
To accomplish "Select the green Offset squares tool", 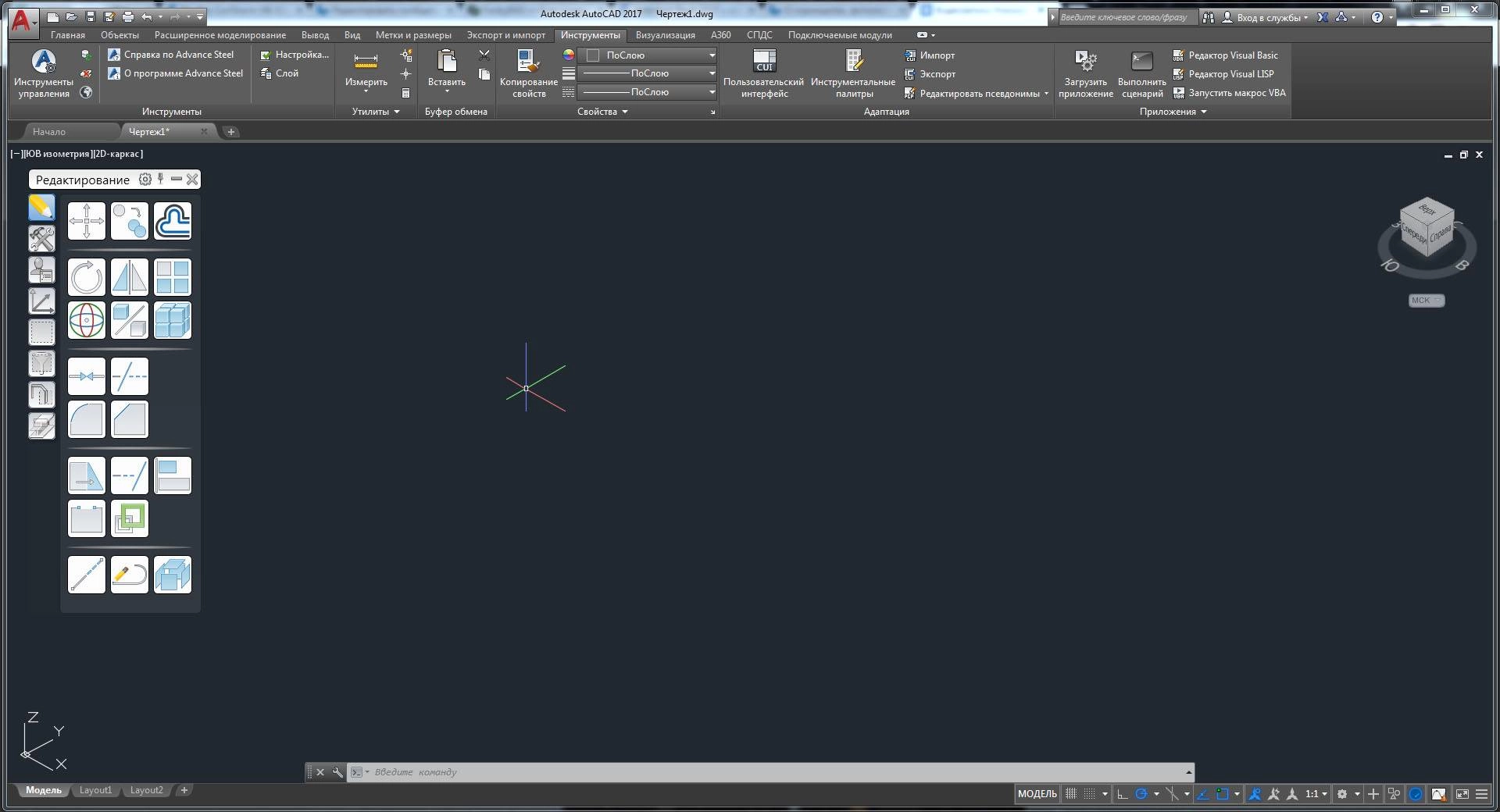I will pyautogui.click(x=130, y=518).
